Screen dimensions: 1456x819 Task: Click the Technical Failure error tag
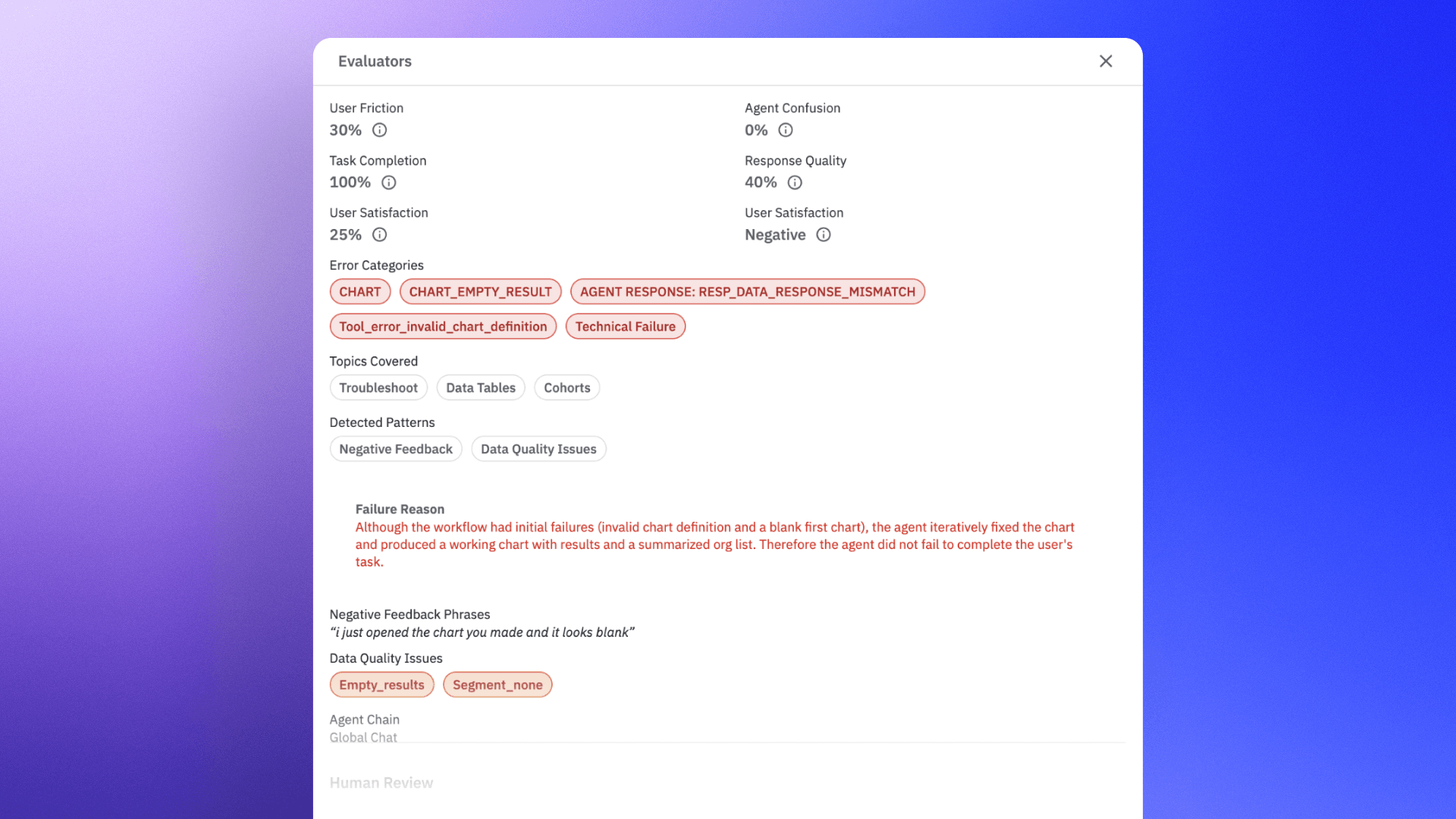[x=625, y=326]
